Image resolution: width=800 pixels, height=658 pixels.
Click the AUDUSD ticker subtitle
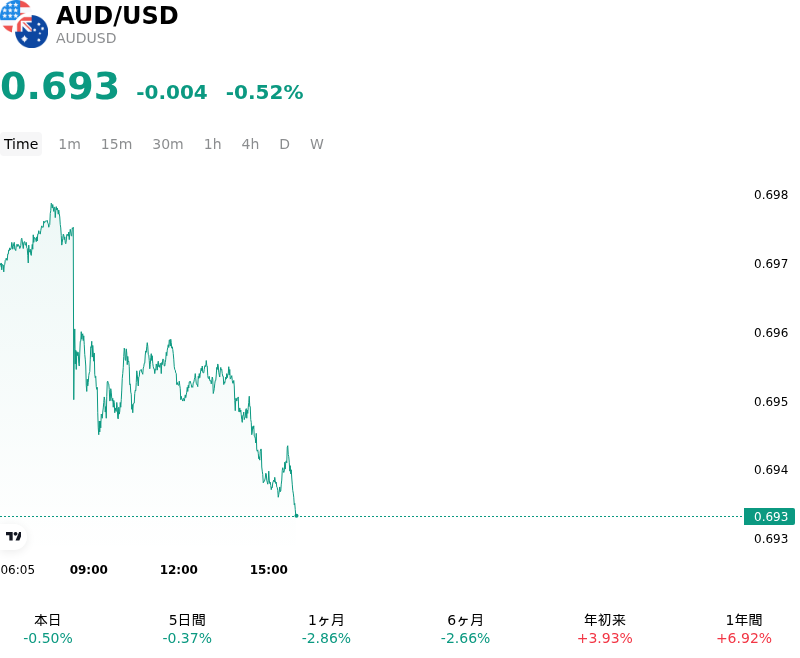click(x=86, y=38)
